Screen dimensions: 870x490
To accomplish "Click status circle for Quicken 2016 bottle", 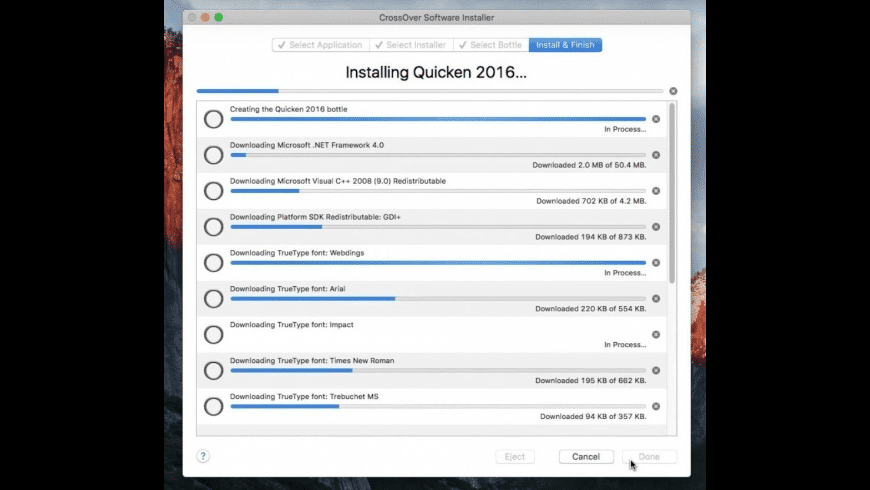I will click(x=213, y=119).
